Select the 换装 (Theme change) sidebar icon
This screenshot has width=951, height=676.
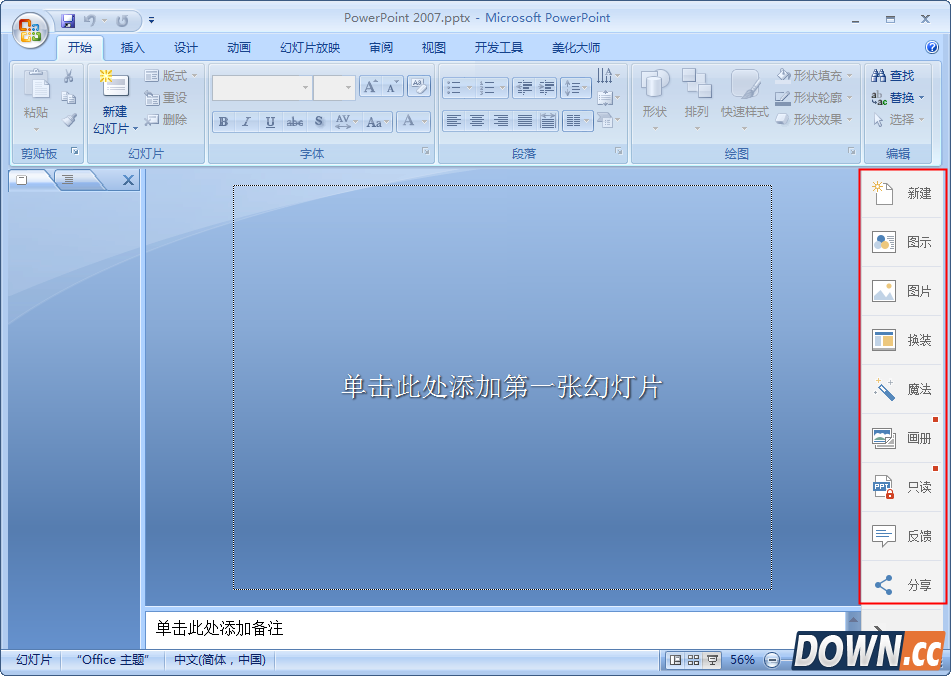click(901, 340)
